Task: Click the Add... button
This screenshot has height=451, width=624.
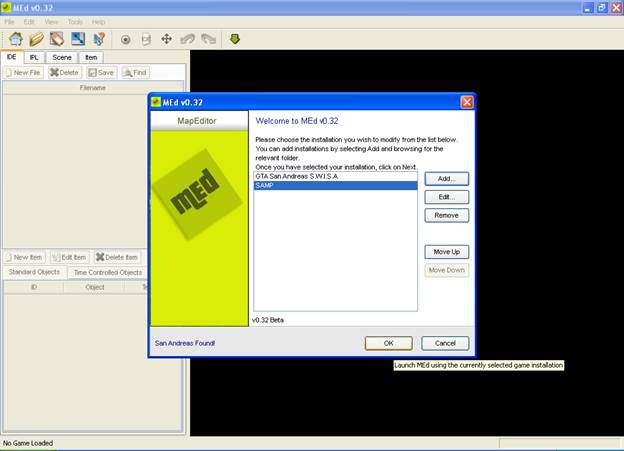Action: [447, 179]
